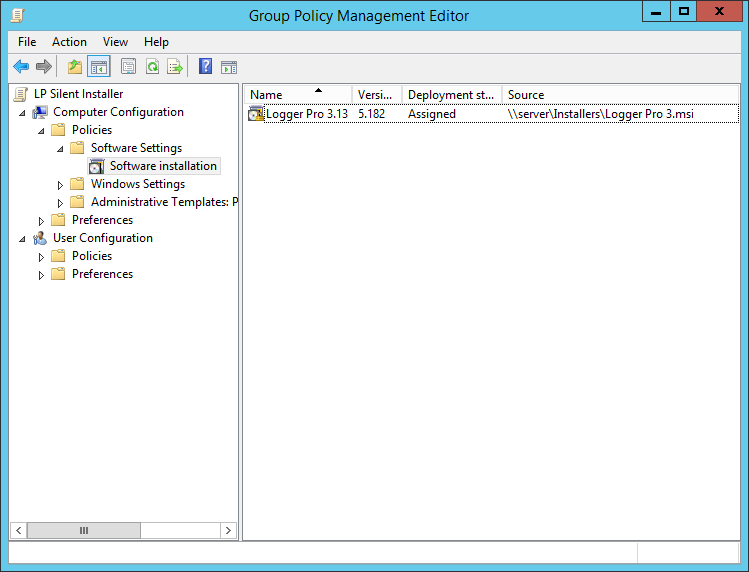This screenshot has height=572, width=749.
Task: Sort by the Name column header
Action: (298, 95)
